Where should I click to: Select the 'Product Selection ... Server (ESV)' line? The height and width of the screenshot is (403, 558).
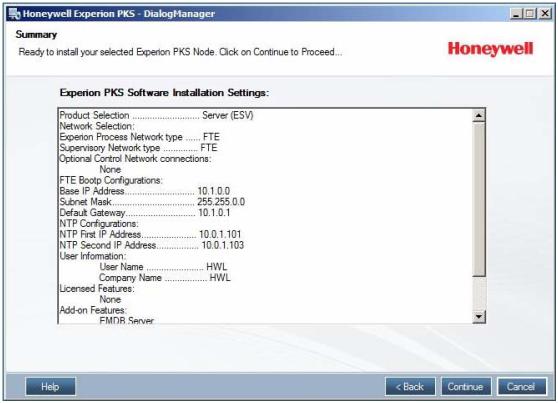pos(156,115)
